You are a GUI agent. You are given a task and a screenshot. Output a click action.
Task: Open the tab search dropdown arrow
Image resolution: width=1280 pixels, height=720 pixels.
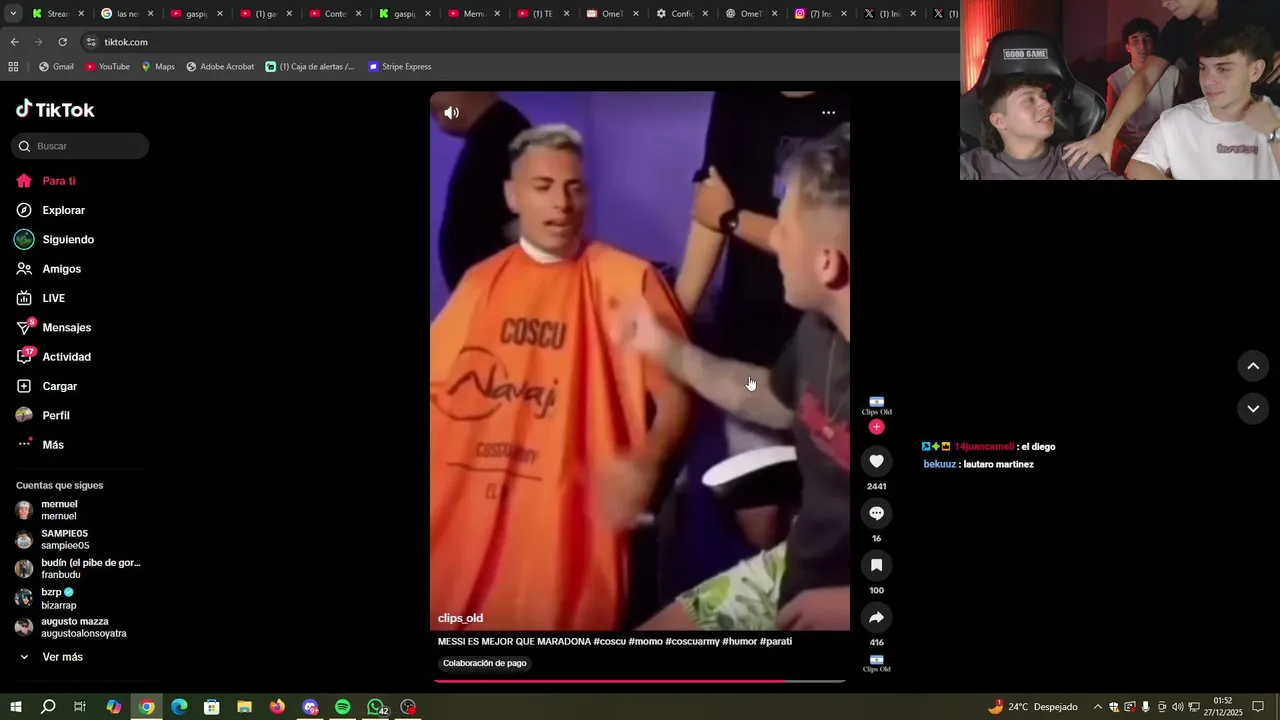point(13,14)
